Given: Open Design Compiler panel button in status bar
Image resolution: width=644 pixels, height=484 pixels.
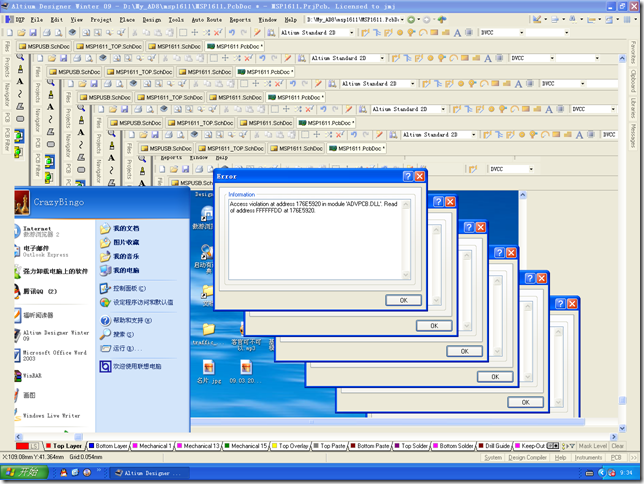Looking at the screenshot, I should point(527,457).
